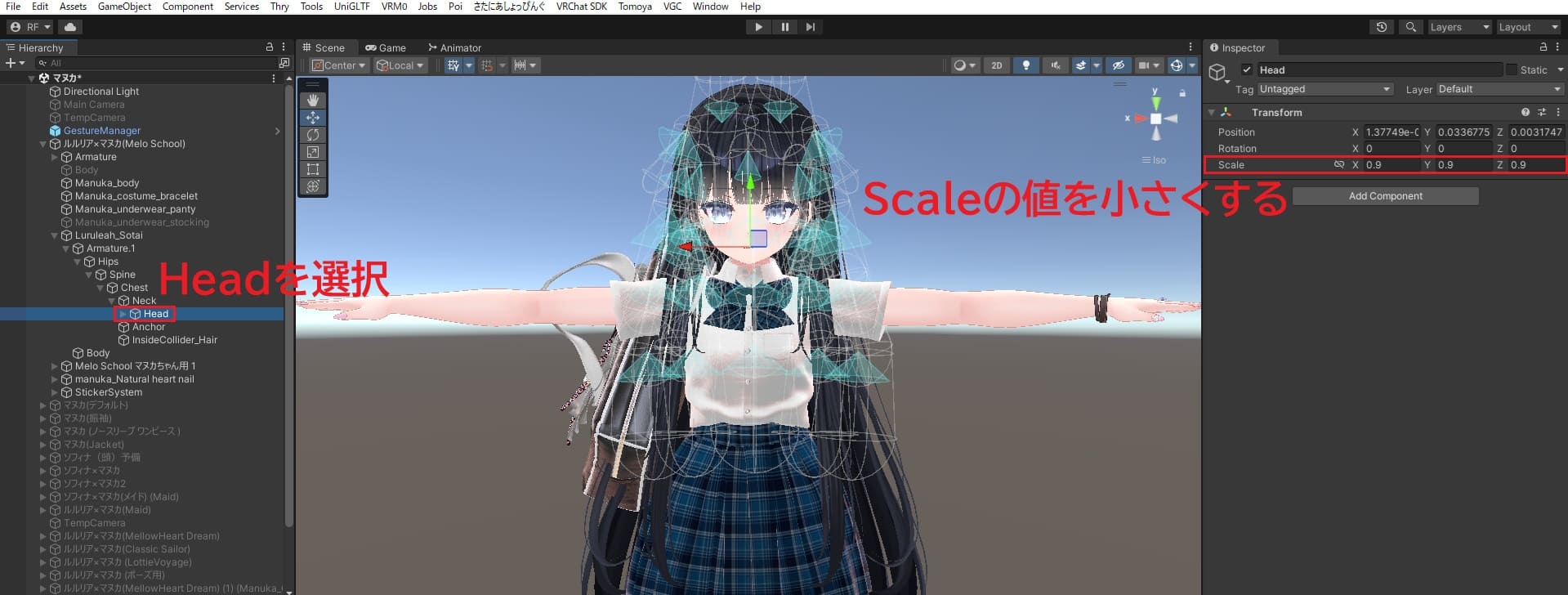
Task: Open the VRChat SDK menu
Action: 581,7
